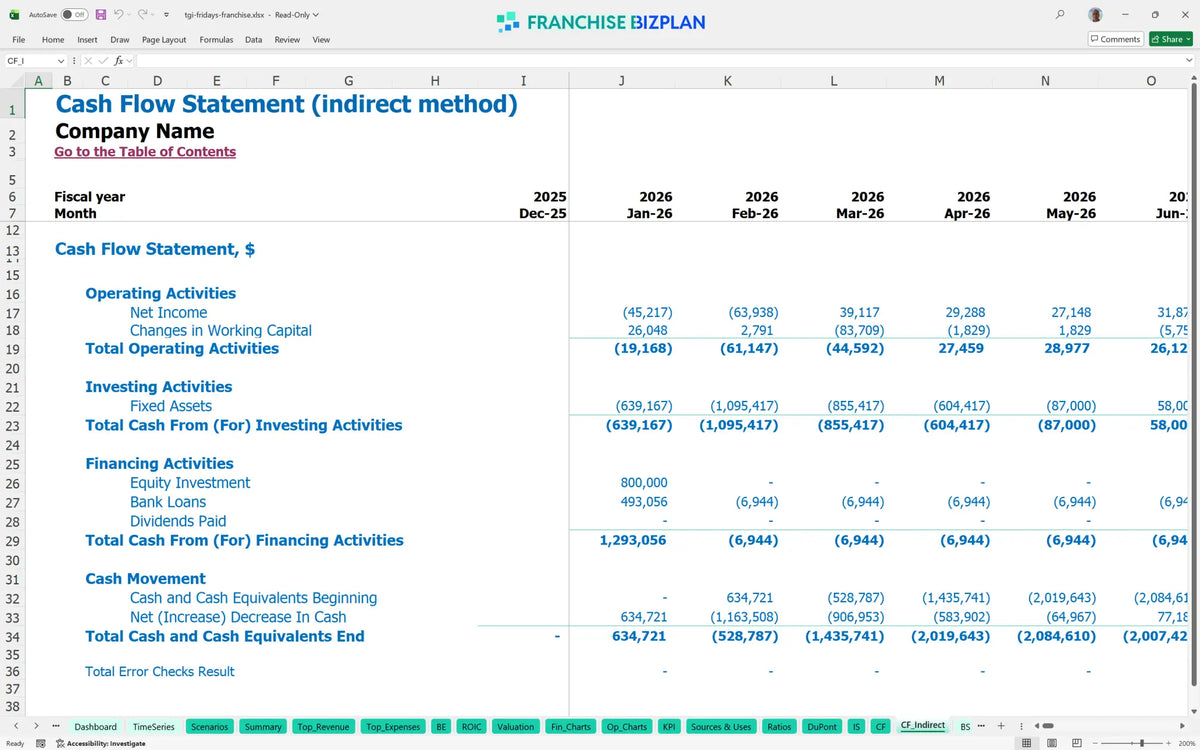
Task: Open the Sources & Uses sheet tab
Action: 721,726
